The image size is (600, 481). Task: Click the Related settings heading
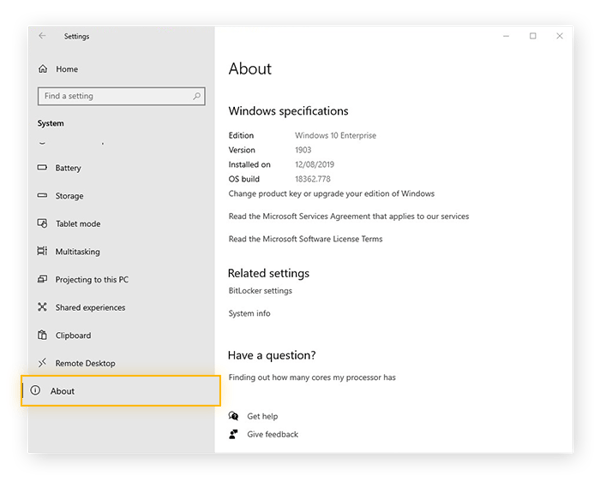coord(269,273)
